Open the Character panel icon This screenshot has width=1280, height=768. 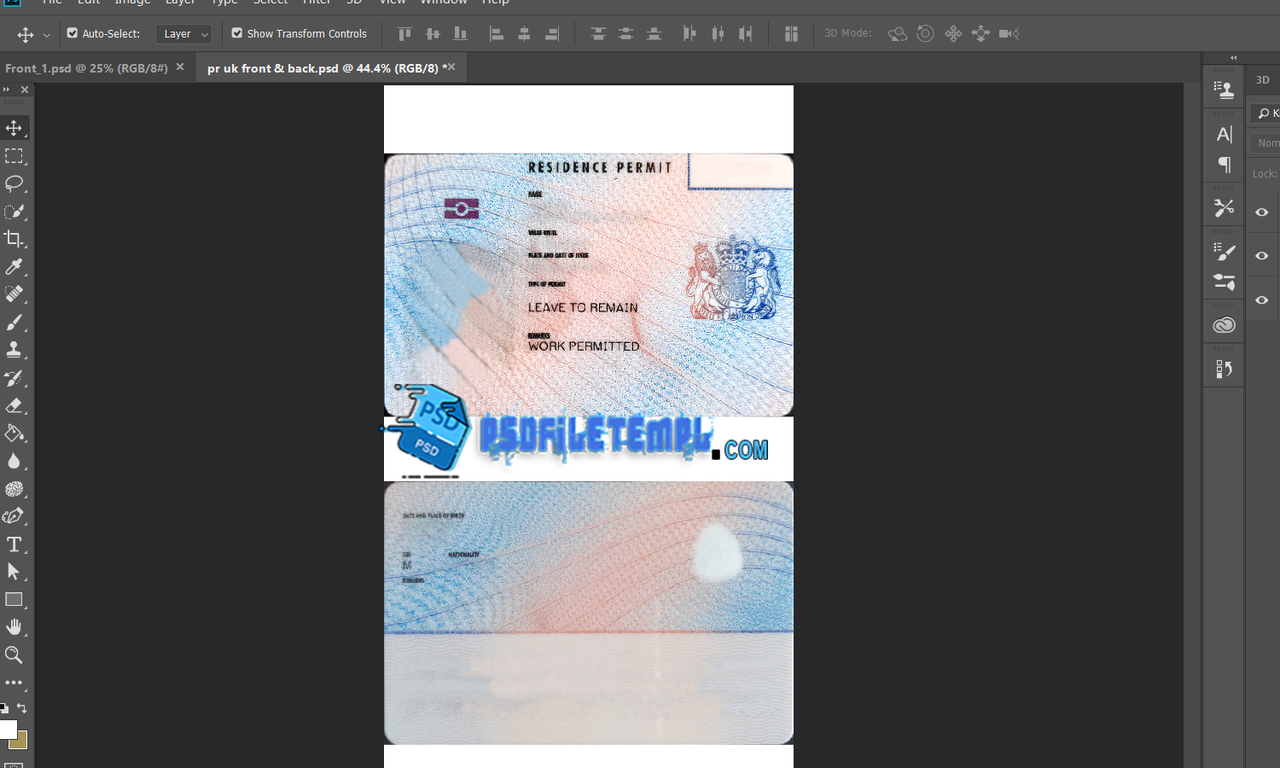1224,134
